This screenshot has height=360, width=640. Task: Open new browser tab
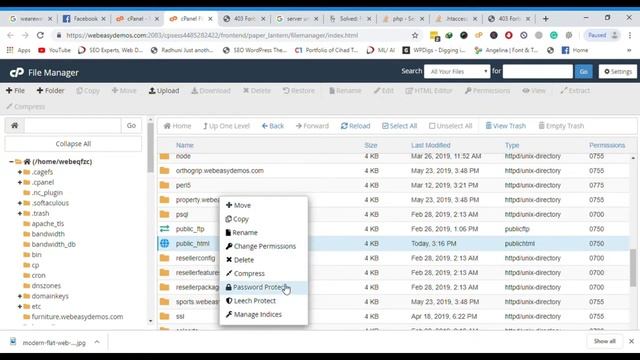point(546,19)
